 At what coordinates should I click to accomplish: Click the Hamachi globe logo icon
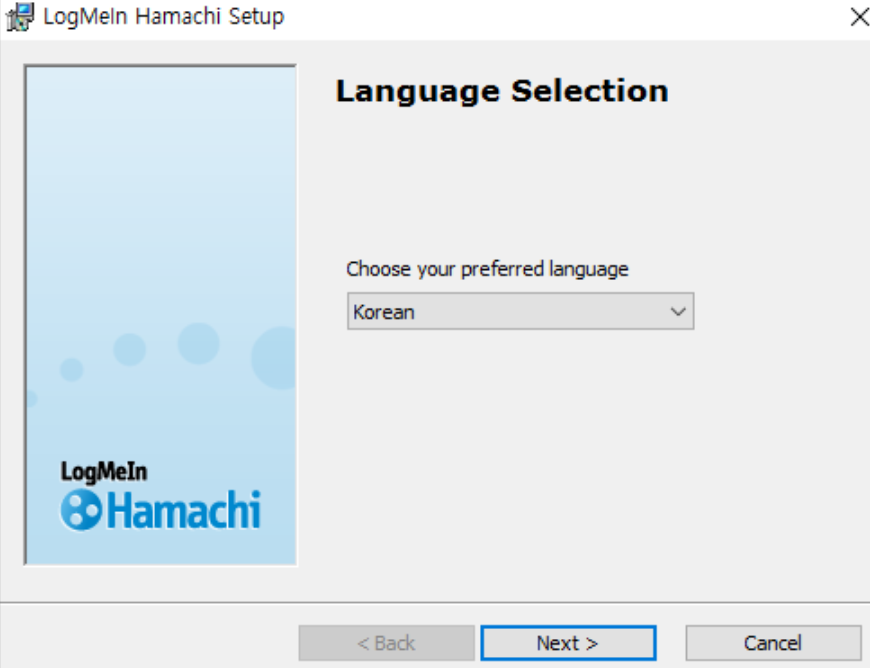point(81,510)
